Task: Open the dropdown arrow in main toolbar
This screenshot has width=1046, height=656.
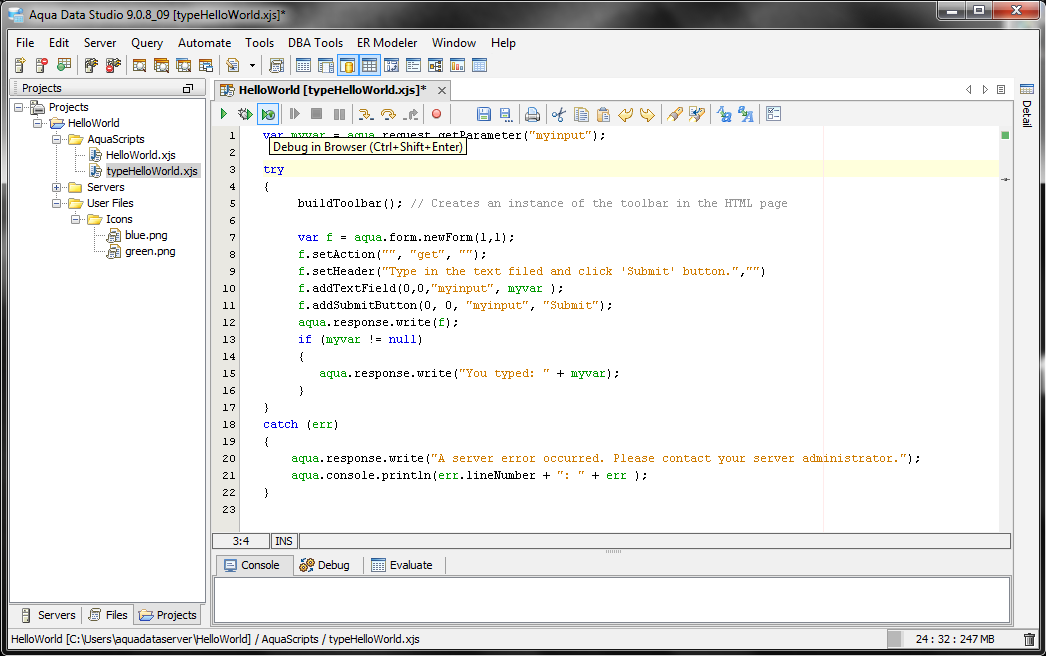Action: tap(252, 66)
